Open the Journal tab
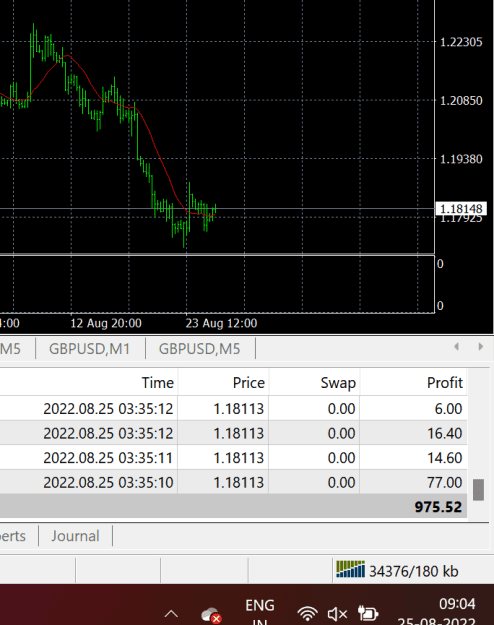This screenshot has height=625, width=494. (x=75, y=536)
